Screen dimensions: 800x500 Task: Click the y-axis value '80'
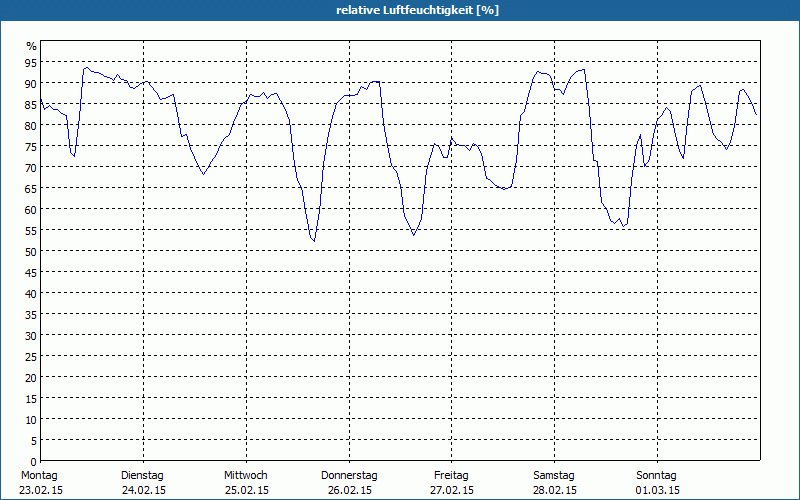click(x=31, y=126)
